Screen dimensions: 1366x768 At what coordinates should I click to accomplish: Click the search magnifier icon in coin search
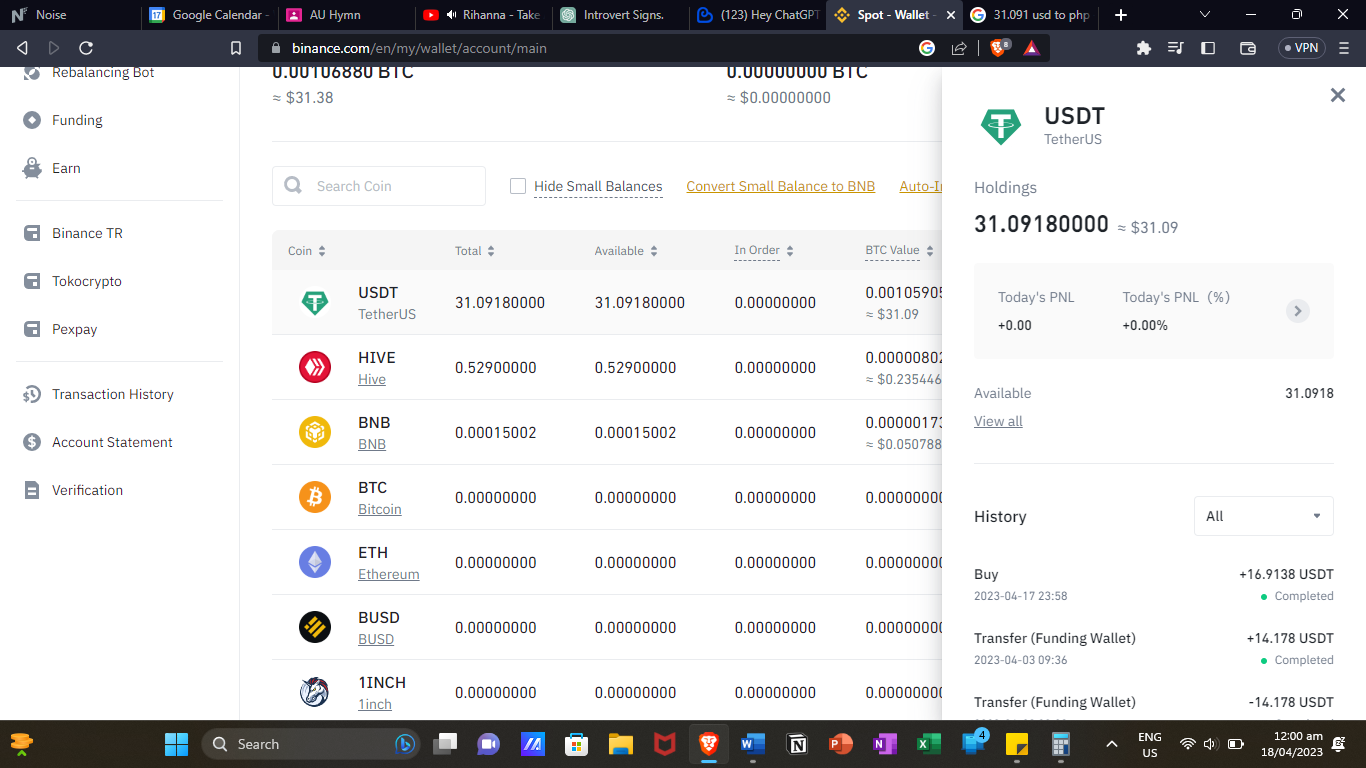coord(293,186)
